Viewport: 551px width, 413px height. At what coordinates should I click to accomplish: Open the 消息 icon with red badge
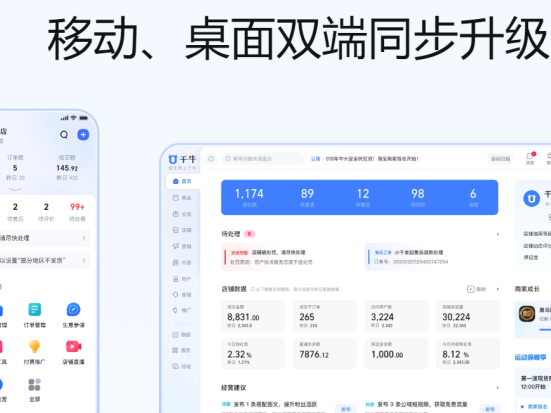[530, 158]
